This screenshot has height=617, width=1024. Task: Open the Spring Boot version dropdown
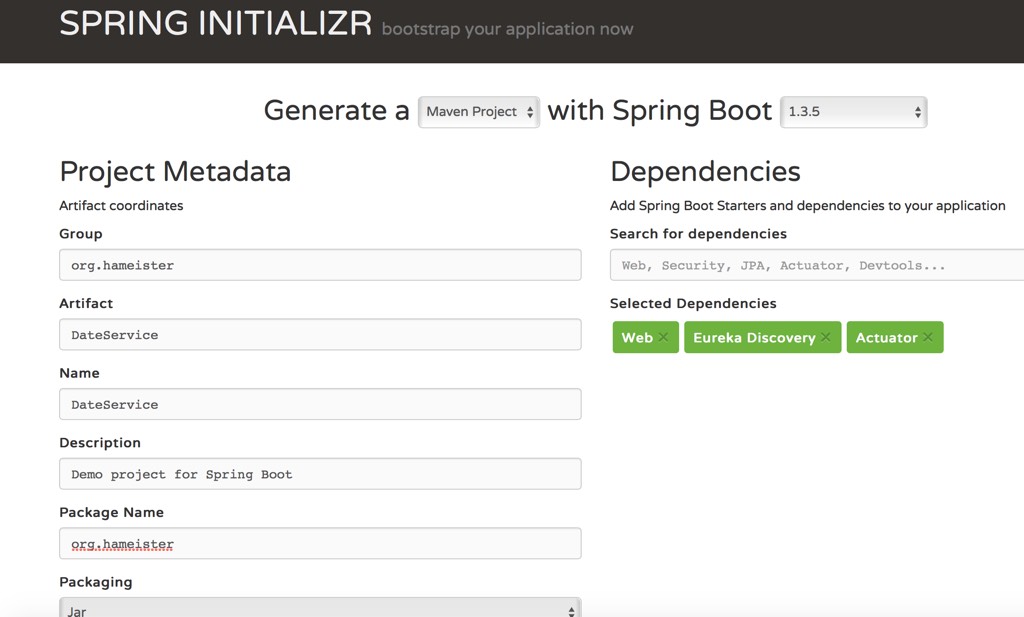(x=853, y=112)
